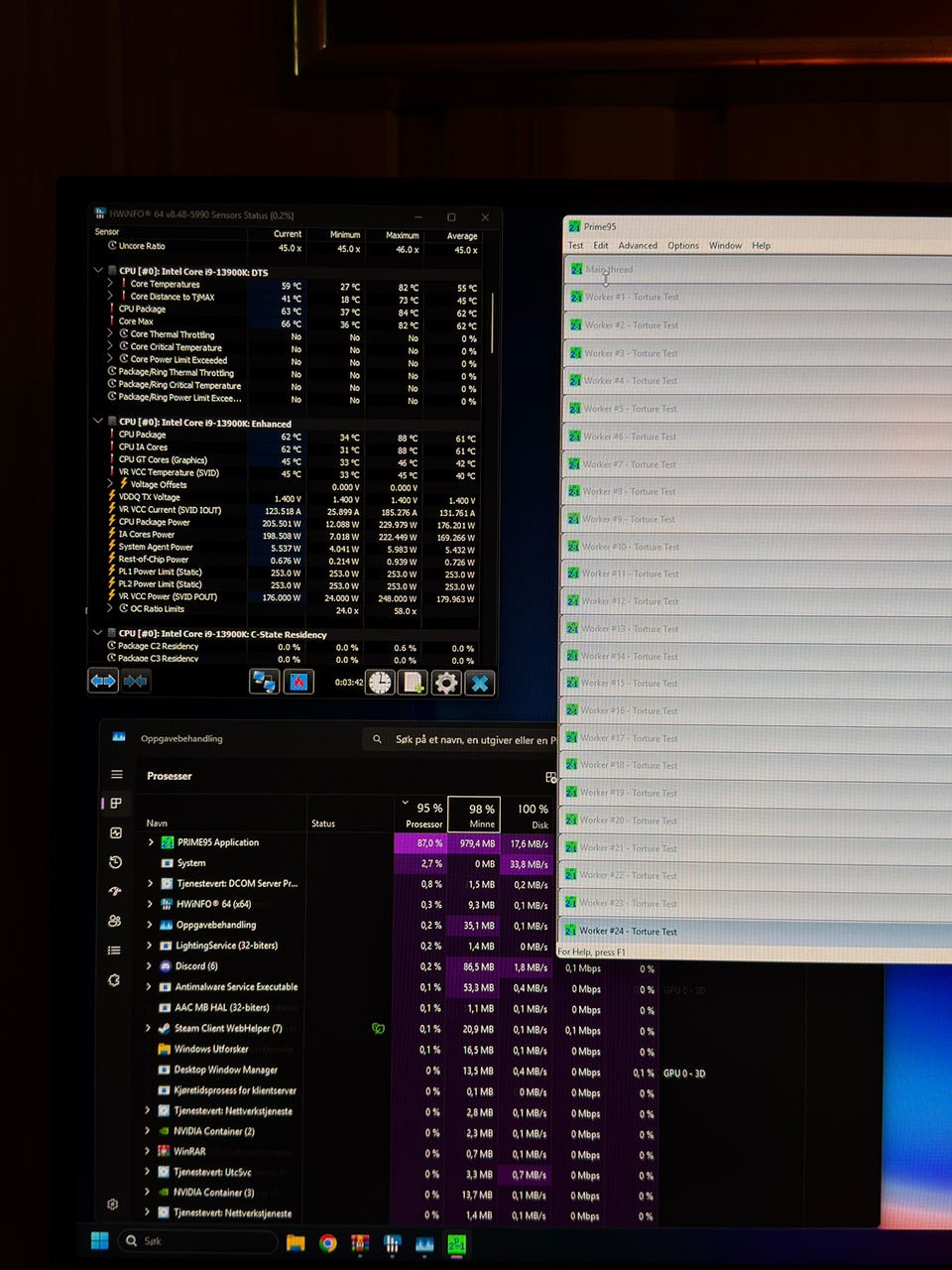Expand Steam Client WebHelper (7) group
Screen dimensions: 952x1270
[149, 1028]
